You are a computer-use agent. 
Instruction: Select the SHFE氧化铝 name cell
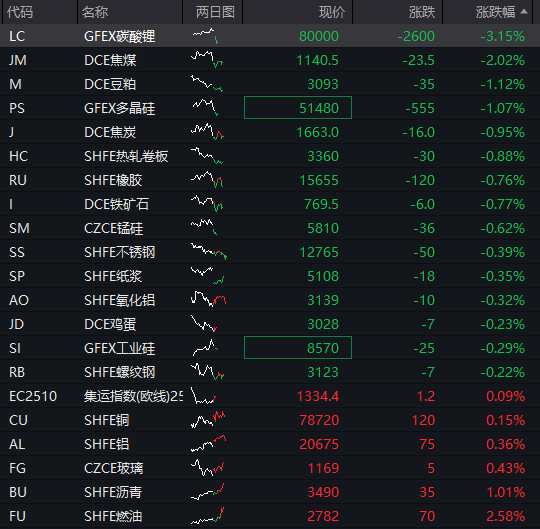[x=120, y=300]
